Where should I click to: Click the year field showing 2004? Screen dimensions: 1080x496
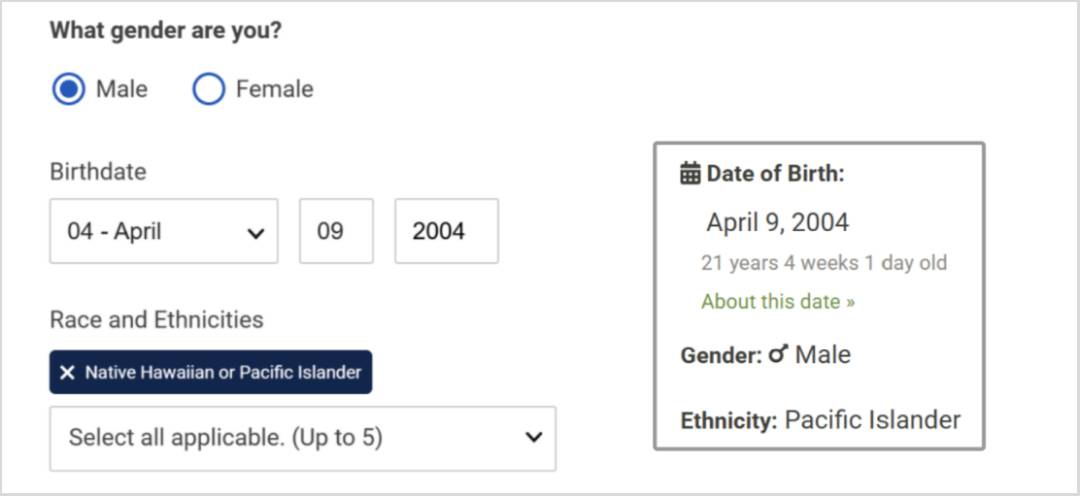coord(446,231)
